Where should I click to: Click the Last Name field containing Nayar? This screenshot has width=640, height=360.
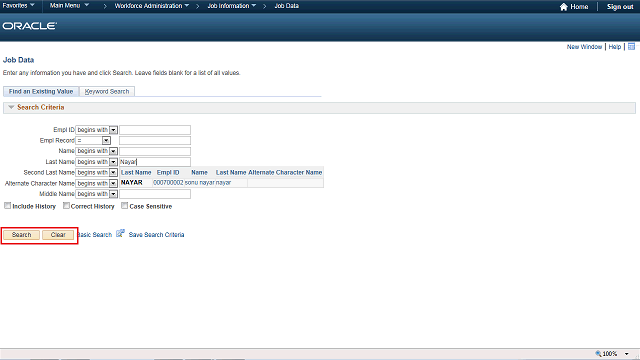155,162
